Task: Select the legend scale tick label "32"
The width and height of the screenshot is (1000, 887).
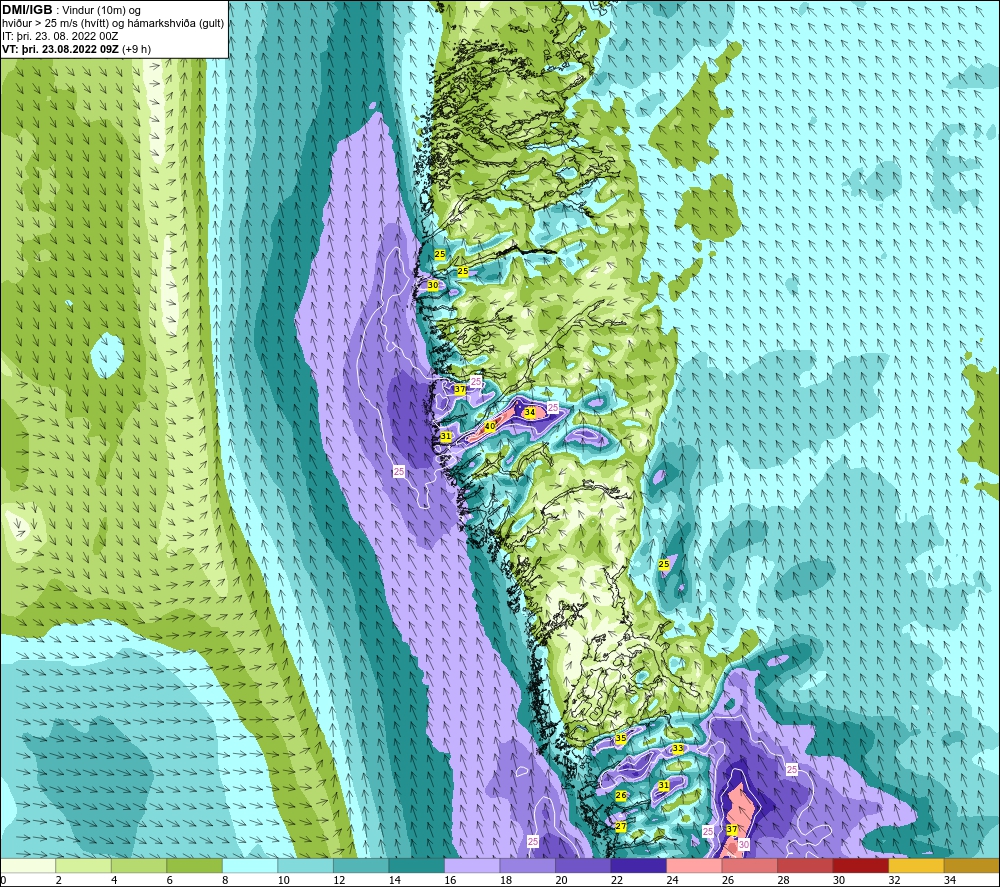Action: (894, 880)
